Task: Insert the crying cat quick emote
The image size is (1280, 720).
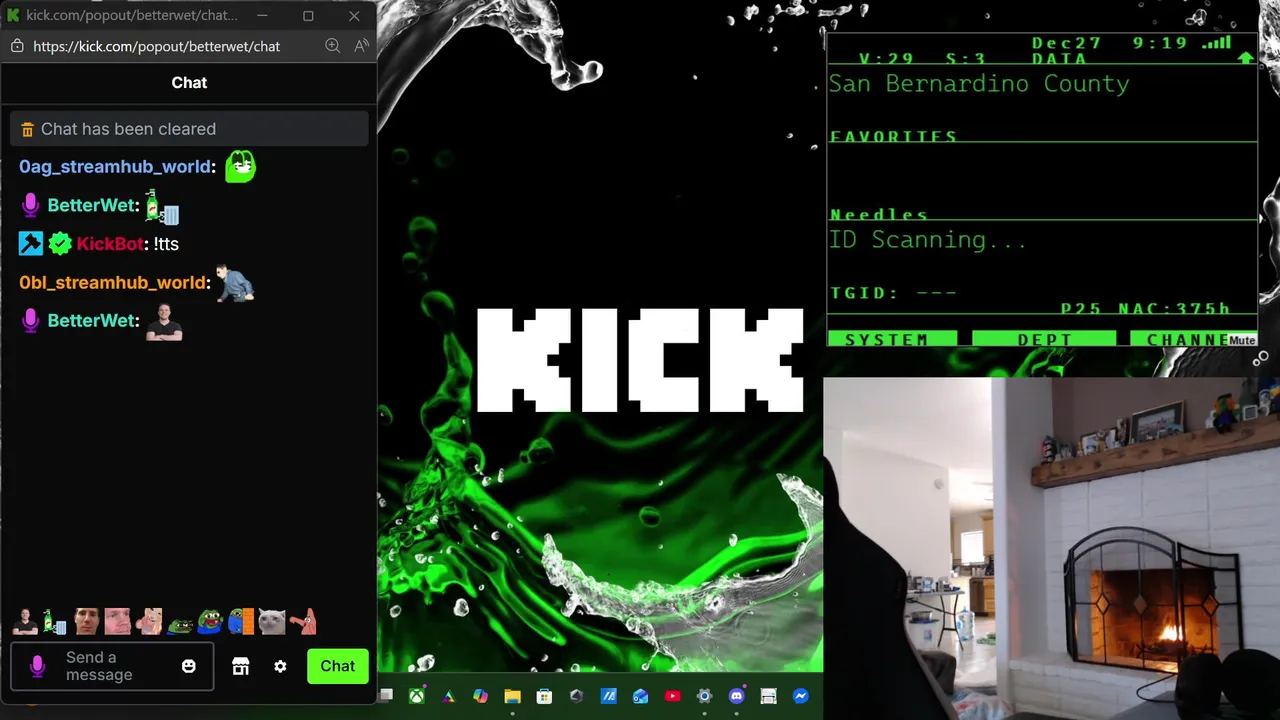Action: tap(271, 622)
